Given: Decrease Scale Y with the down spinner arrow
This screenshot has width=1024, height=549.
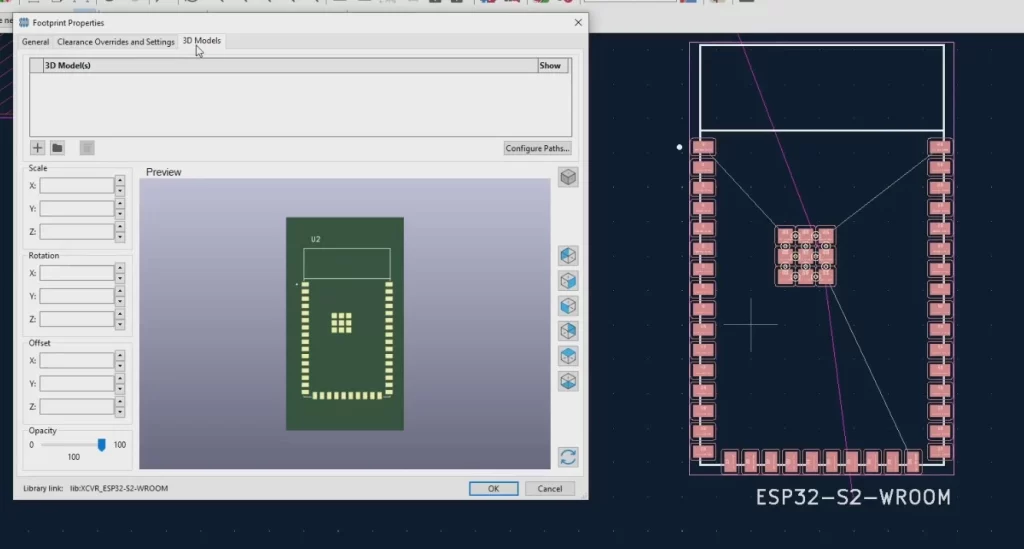Looking at the screenshot, I should tap(120, 213).
